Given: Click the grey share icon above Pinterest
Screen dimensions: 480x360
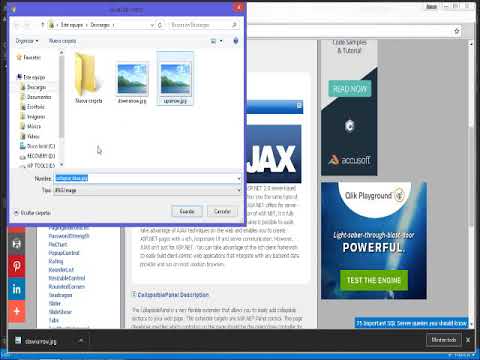Looking at the screenshot, I should click(17, 244).
